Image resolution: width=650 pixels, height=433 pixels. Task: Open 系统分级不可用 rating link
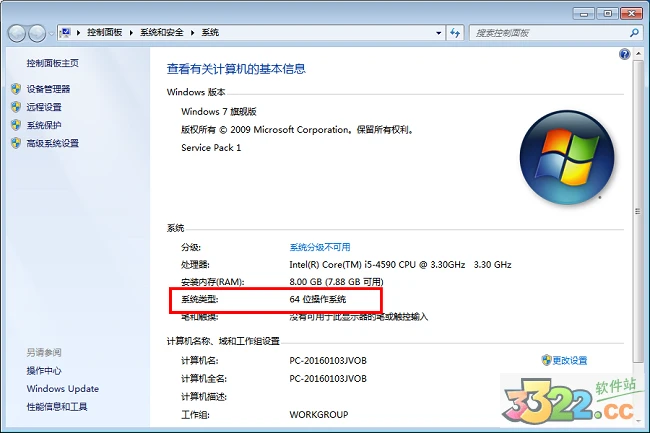point(320,247)
